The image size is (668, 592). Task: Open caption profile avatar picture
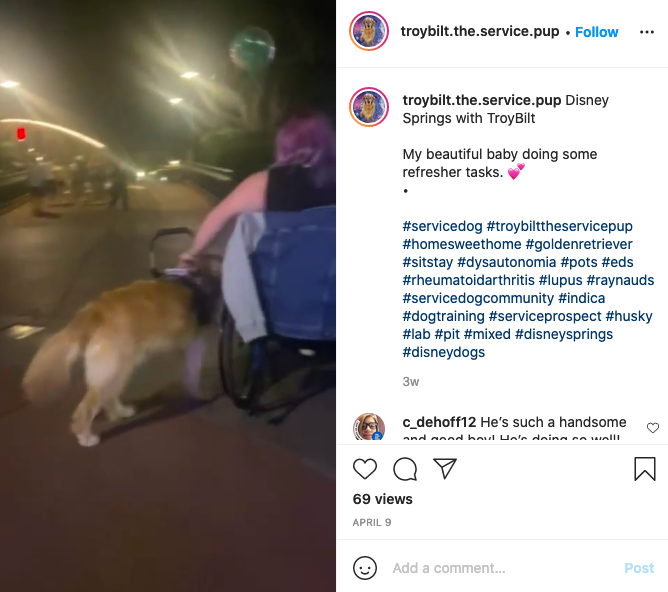[x=369, y=107]
